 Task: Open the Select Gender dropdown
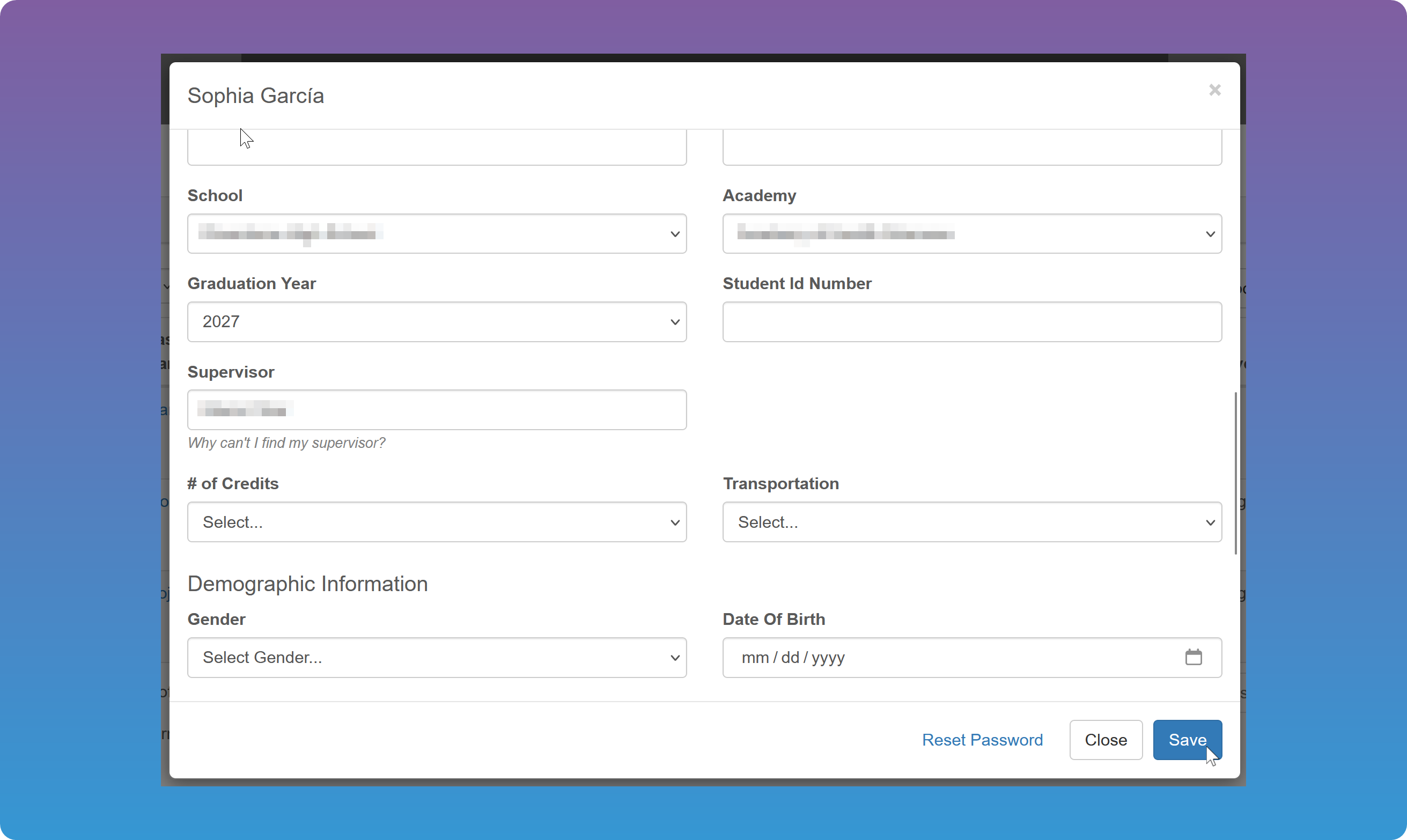coord(437,658)
